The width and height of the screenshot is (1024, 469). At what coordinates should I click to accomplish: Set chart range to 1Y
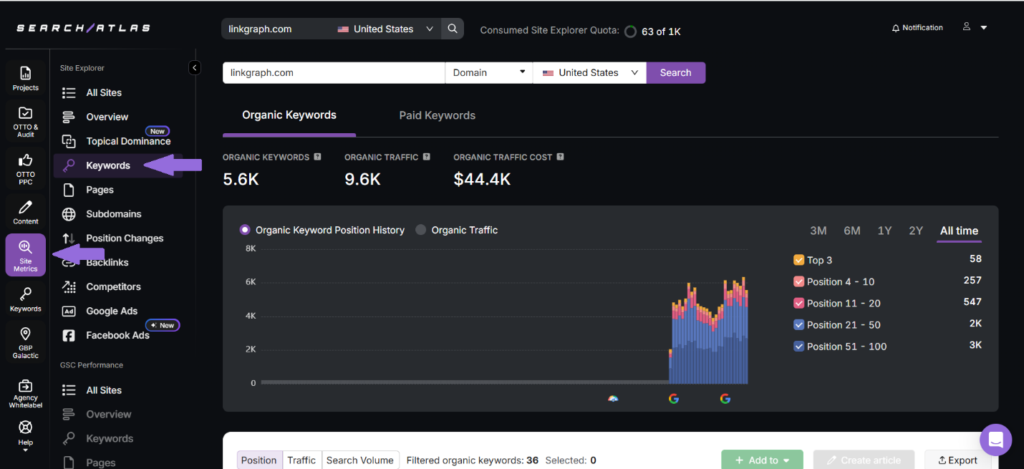884,231
